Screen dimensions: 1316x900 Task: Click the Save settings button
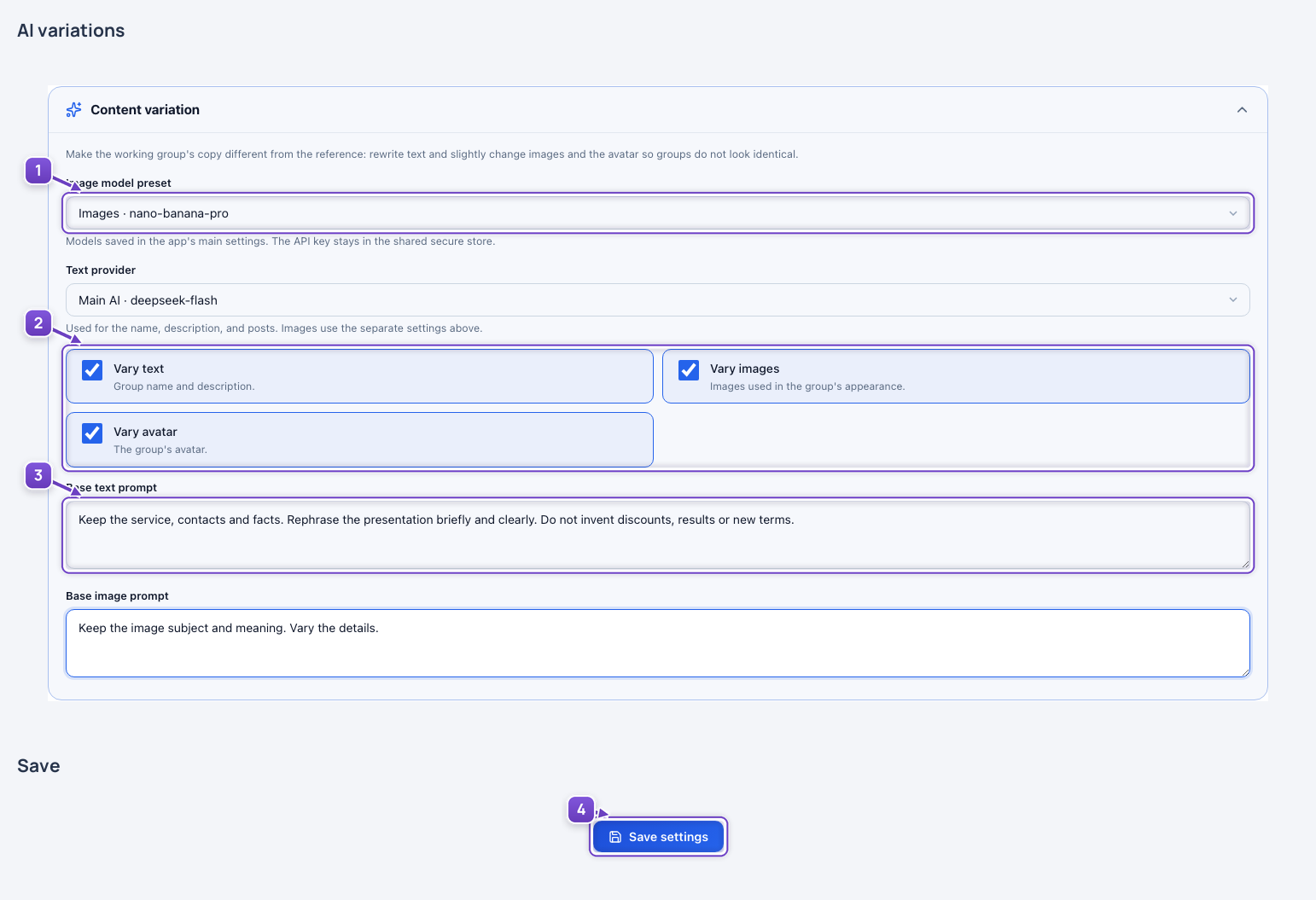658,837
